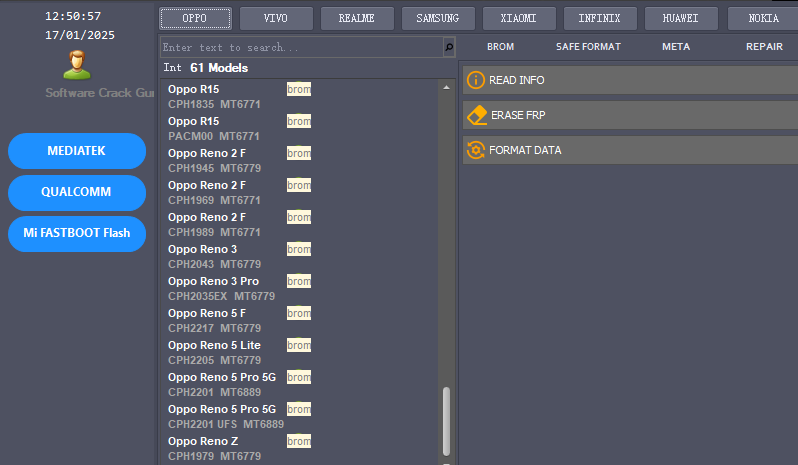The height and width of the screenshot is (465, 798).
Task: Click brom tag for Reno 2 F CPH1989
Action: 299,217
